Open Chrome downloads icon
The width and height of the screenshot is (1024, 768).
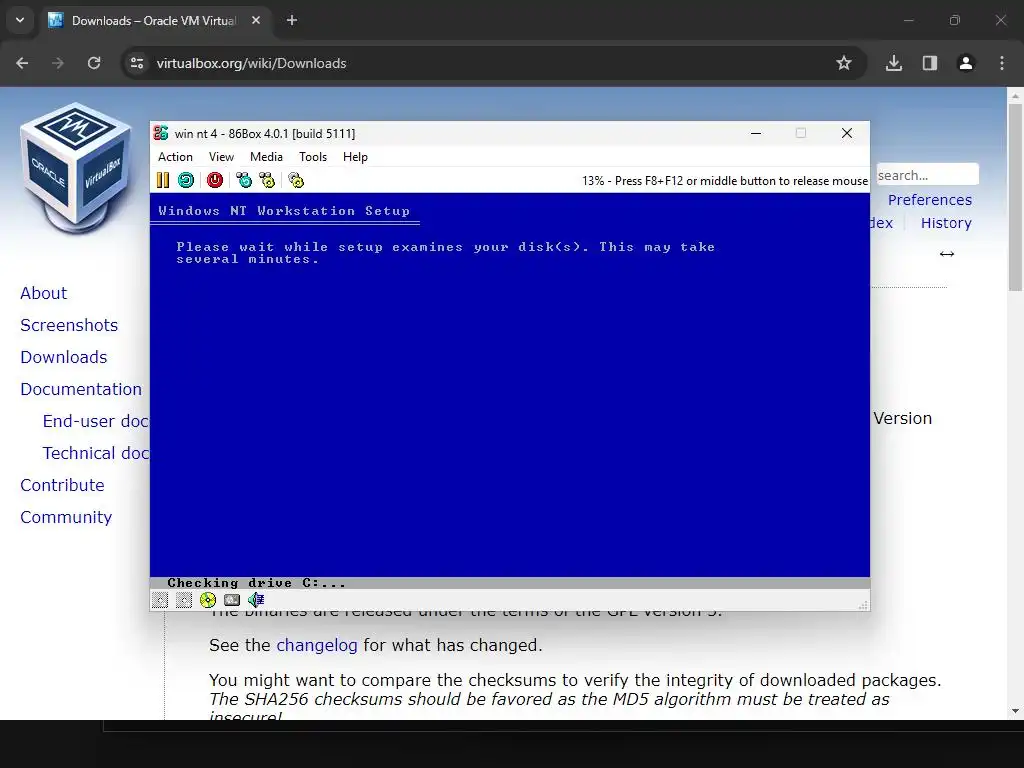[894, 63]
